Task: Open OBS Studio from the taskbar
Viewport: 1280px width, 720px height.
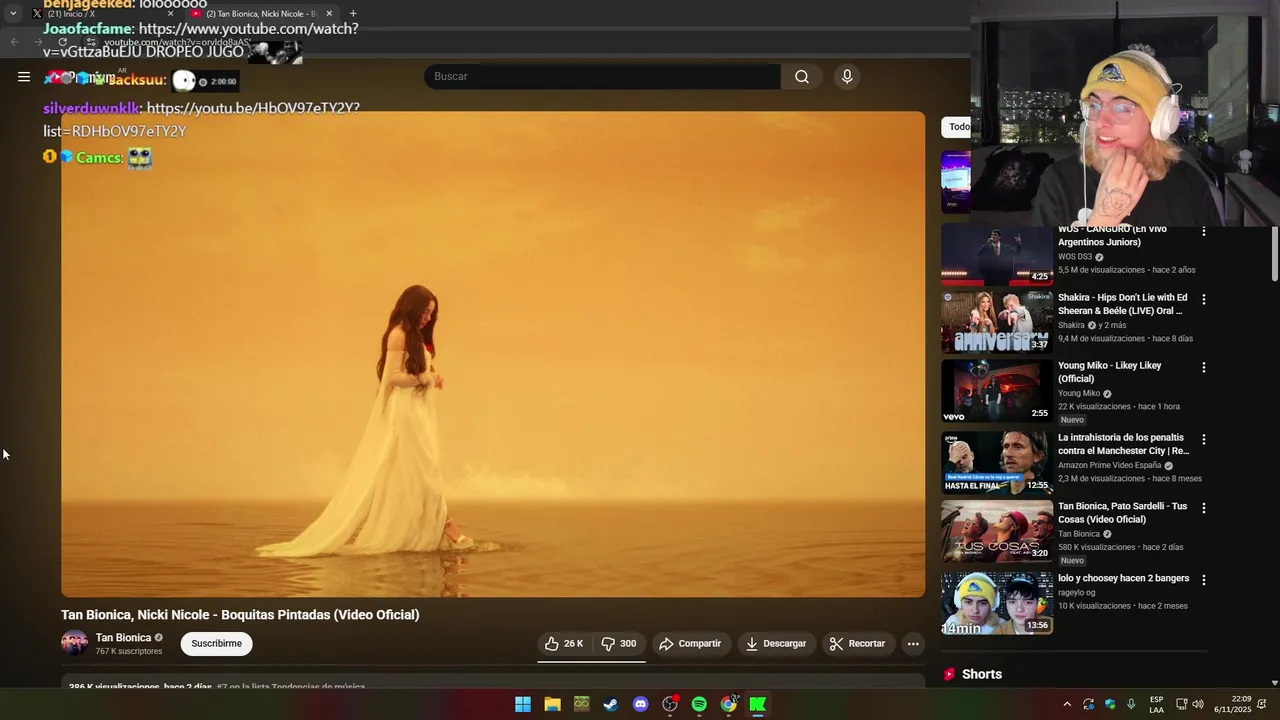Action: 670,705
